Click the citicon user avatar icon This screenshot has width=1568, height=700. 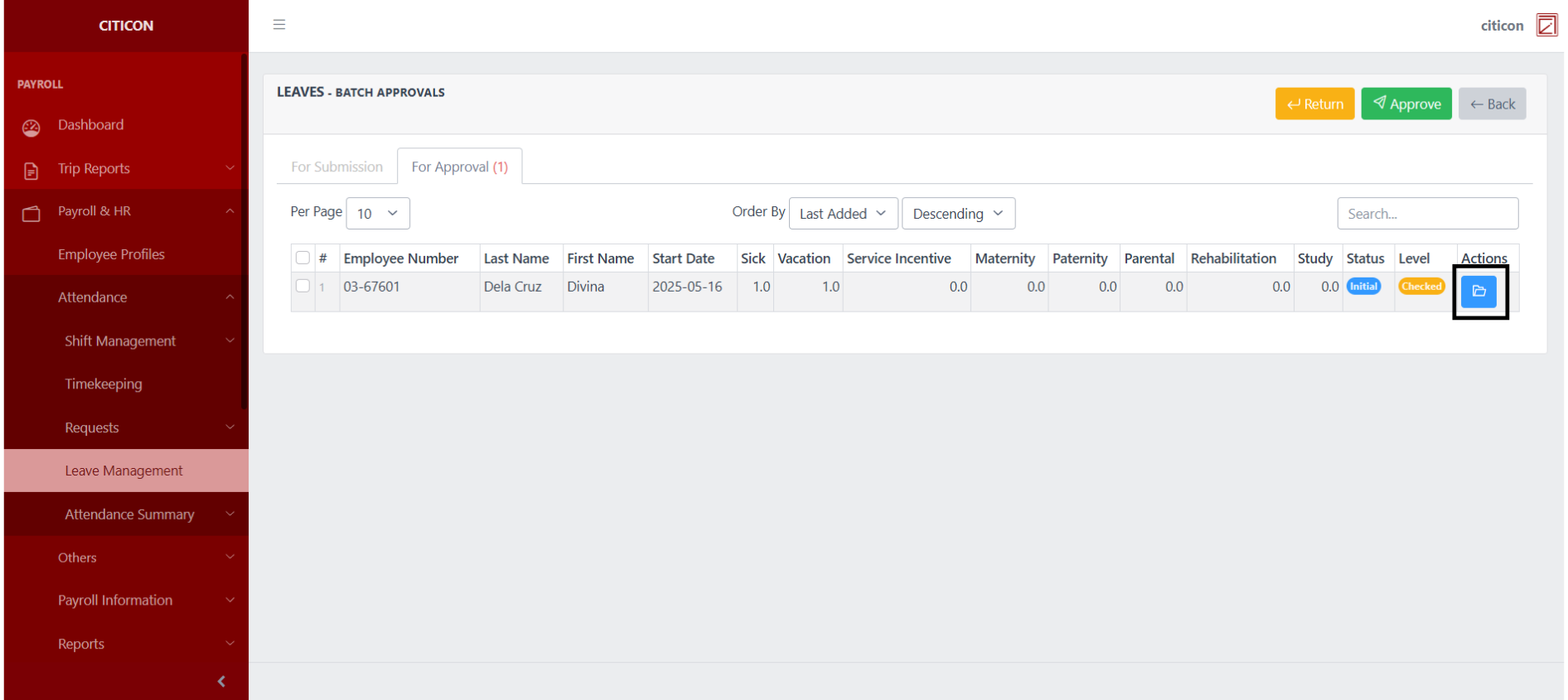click(1546, 25)
